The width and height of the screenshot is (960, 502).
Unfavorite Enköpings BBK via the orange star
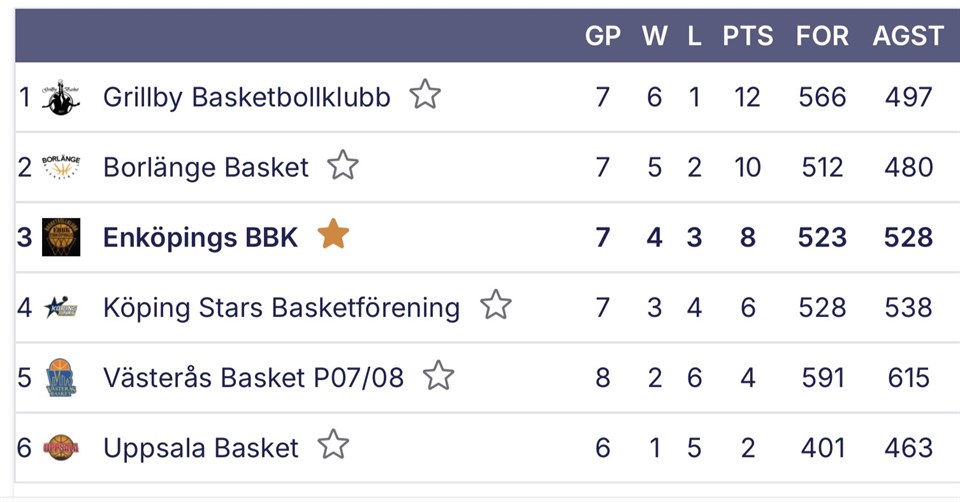[x=333, y=235]
